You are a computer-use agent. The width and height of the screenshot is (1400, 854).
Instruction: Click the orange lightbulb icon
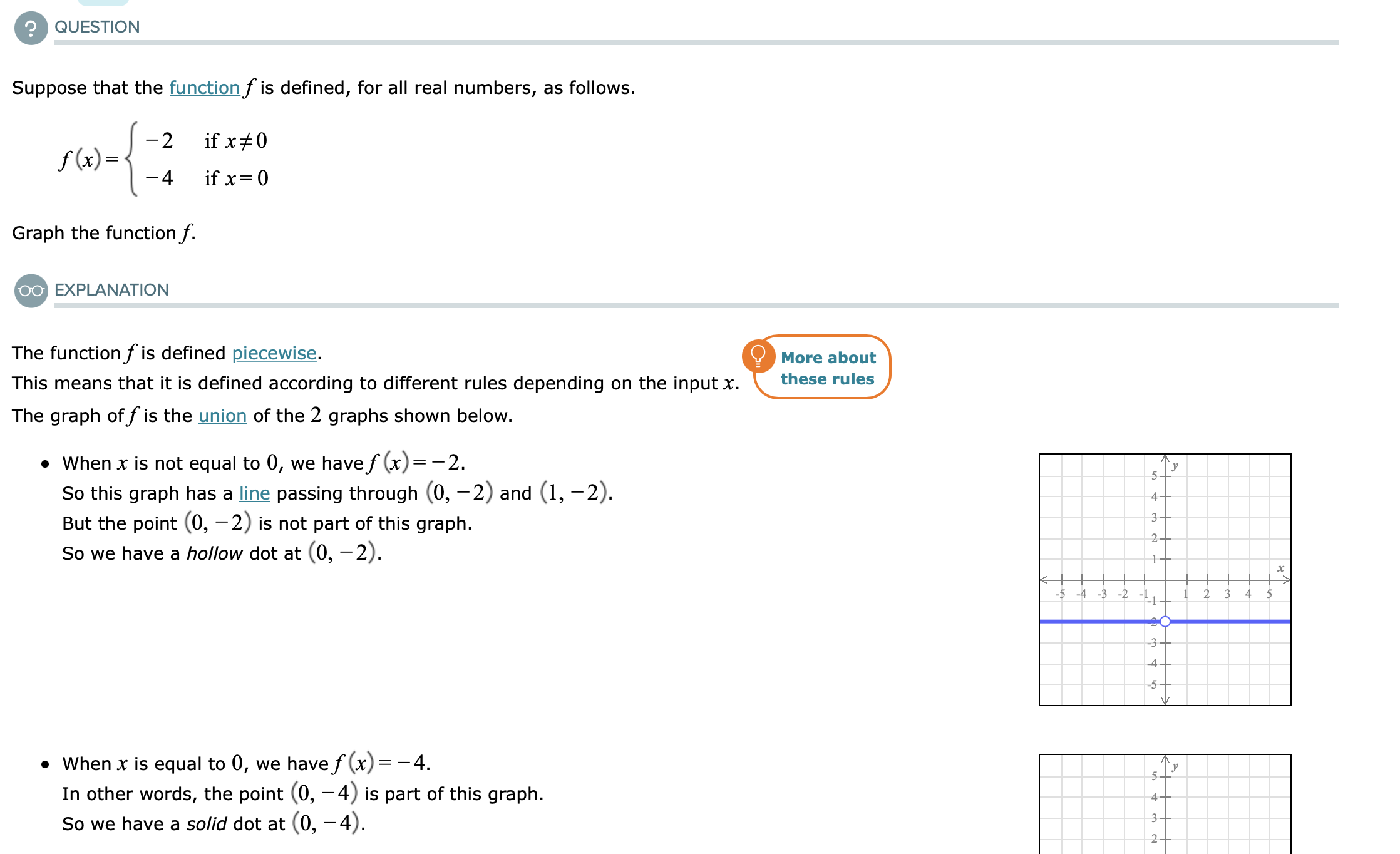click(x=758, y=358)
